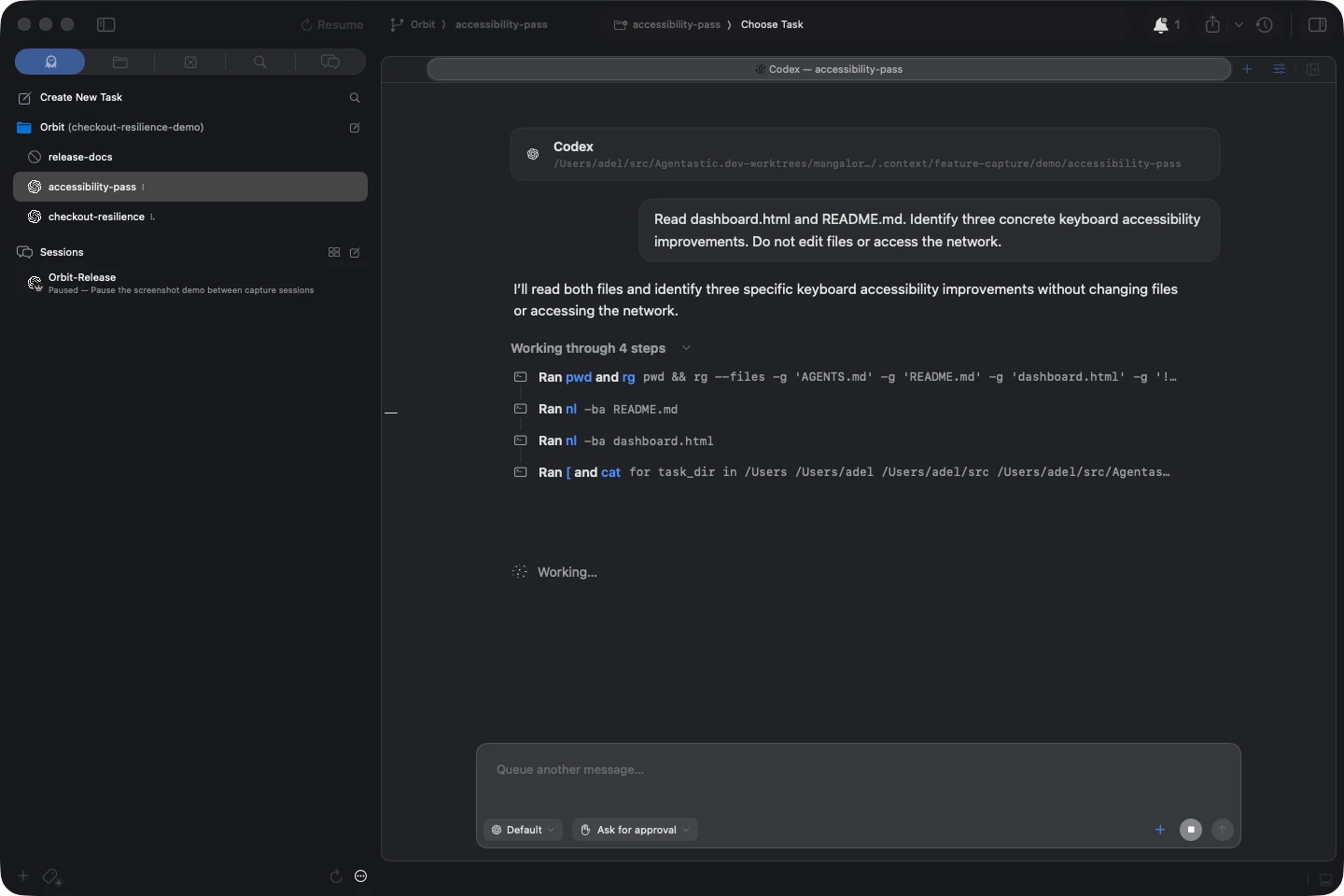Open the accessibility-pass task
This screenshot has width=1344, height=896.
[190, 187]
